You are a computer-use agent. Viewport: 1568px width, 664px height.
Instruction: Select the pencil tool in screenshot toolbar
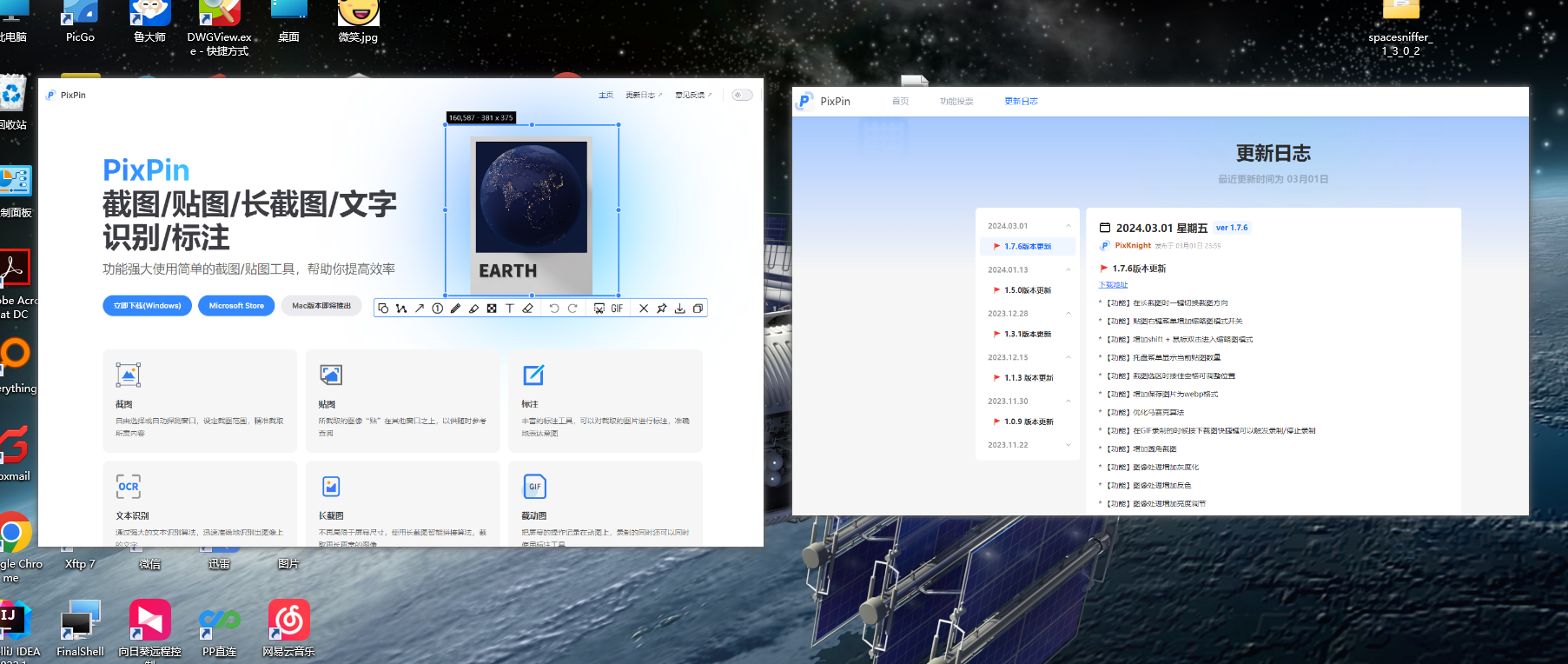[x=455, y=309]
